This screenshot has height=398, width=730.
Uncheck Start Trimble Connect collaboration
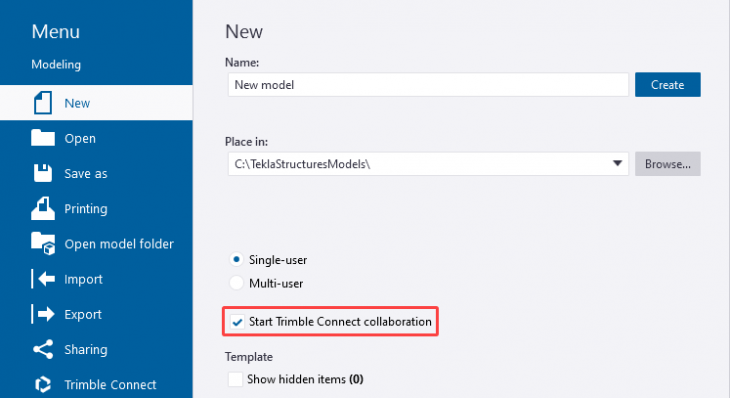point(237,322)
